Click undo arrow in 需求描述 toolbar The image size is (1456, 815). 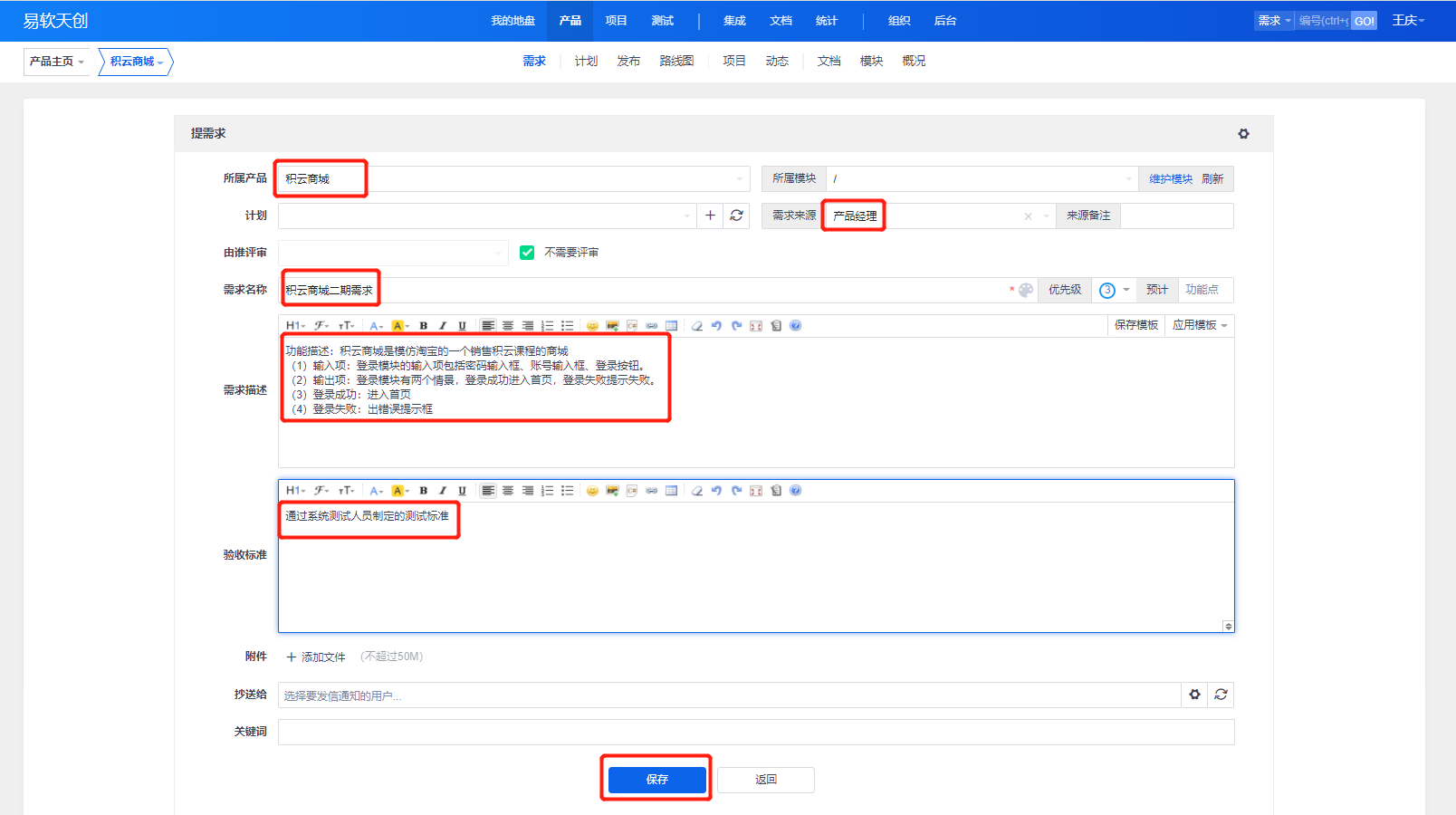pos(716,326)
